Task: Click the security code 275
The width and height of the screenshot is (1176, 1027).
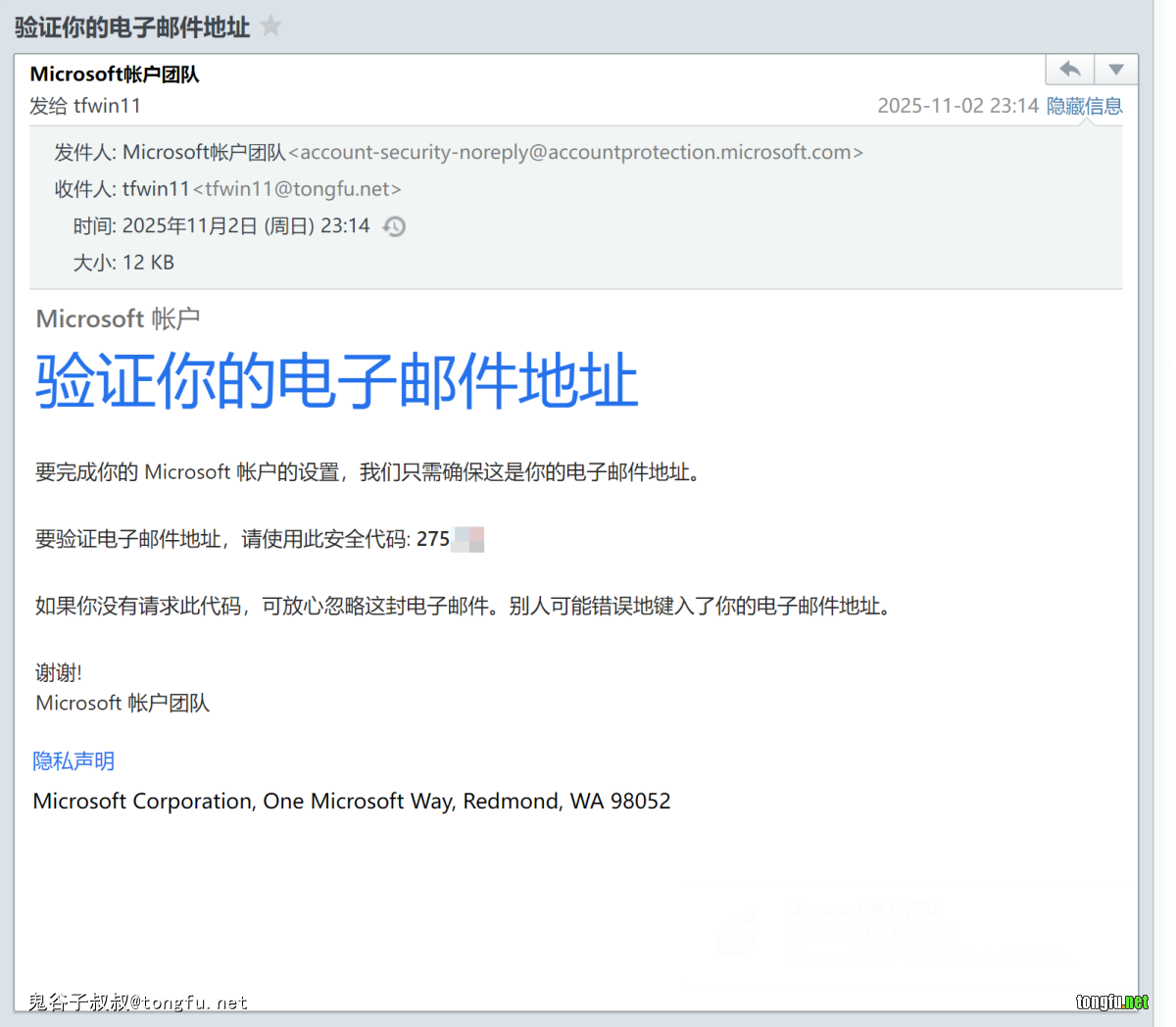Action: pos(432,539)
